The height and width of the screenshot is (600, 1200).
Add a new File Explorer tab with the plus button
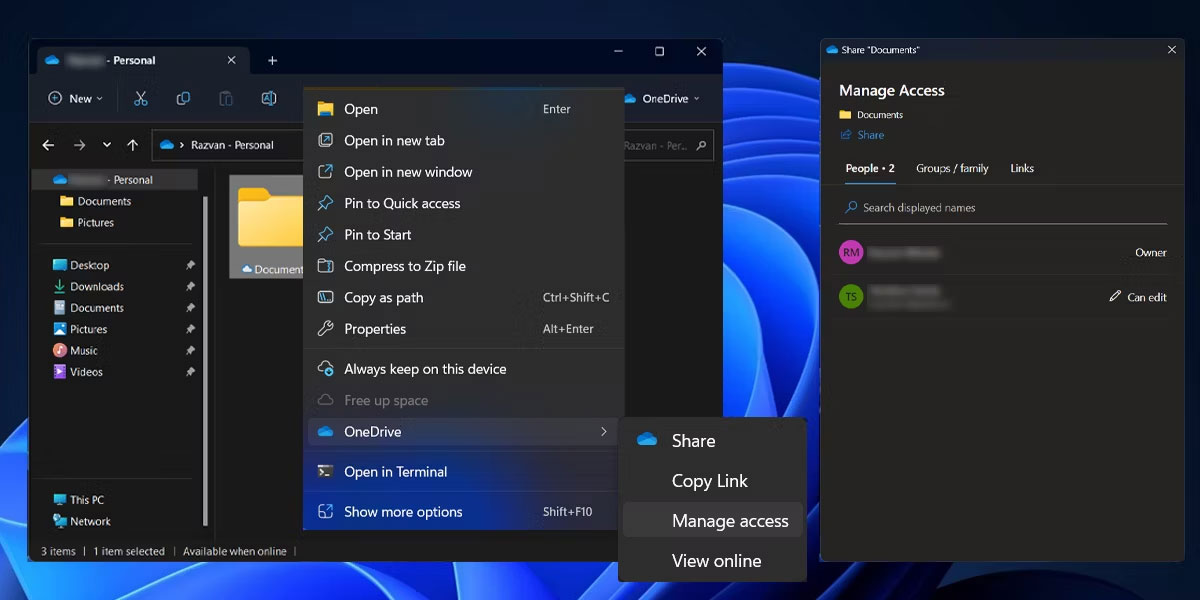pos(272,60)
